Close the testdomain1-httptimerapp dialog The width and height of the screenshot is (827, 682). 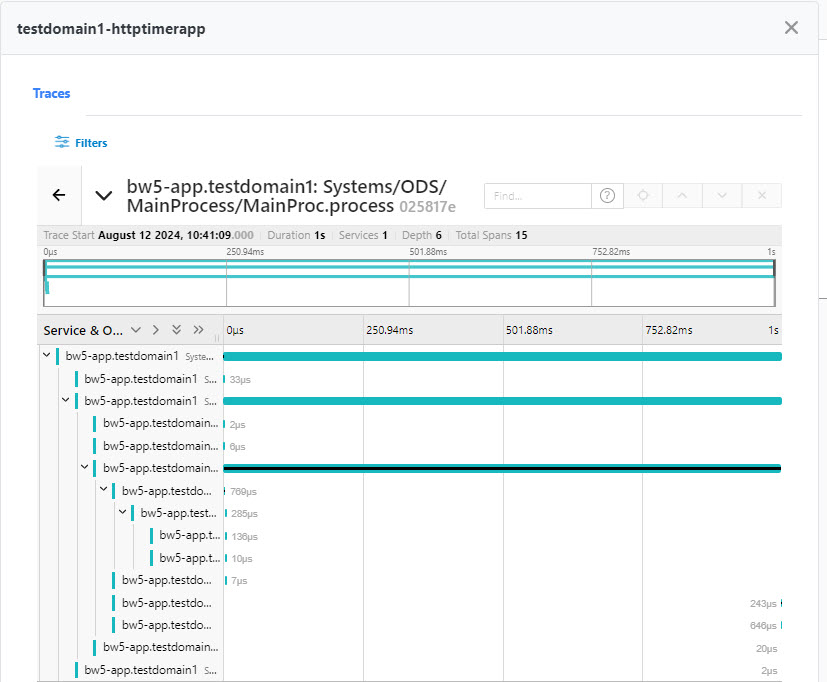(x=791, y=28)
